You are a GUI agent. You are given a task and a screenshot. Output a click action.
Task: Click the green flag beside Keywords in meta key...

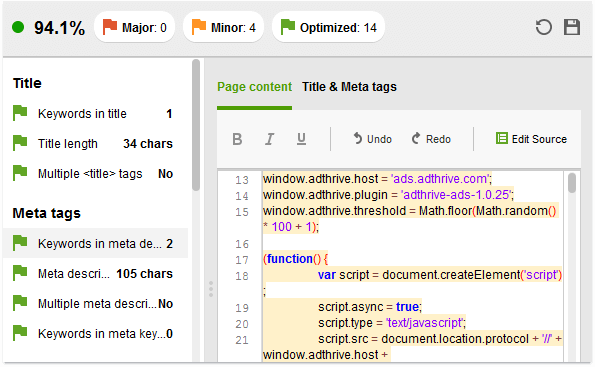tap(20, 332)
